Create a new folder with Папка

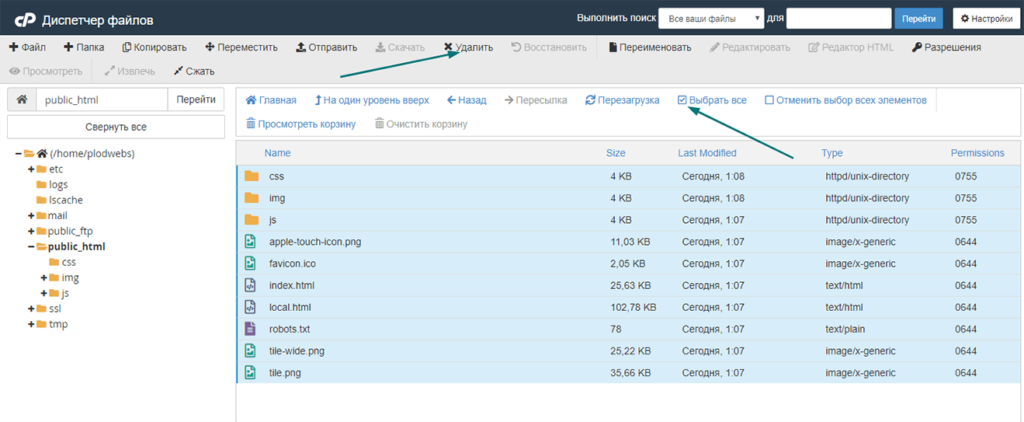(84, 47)
